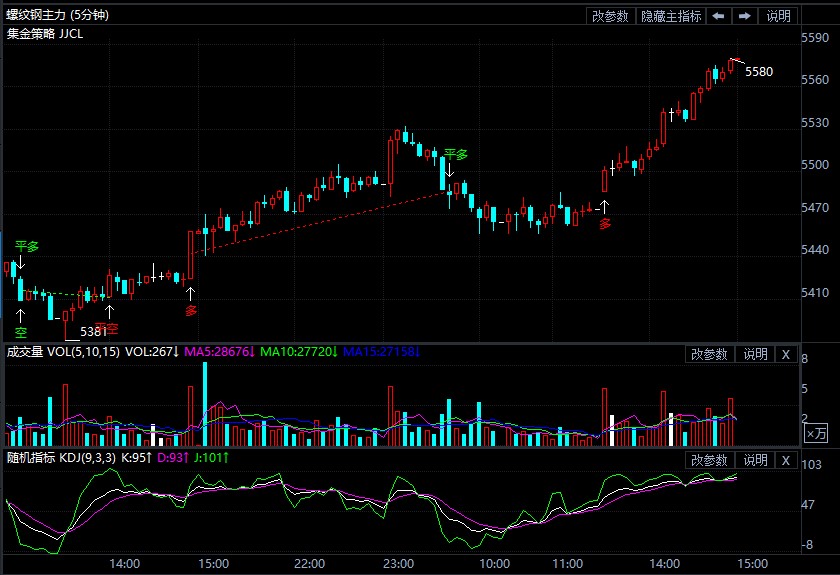
Task: Click the 螺纹钢主力 (5分钟) chart title
Action: (x=58, y=15)
